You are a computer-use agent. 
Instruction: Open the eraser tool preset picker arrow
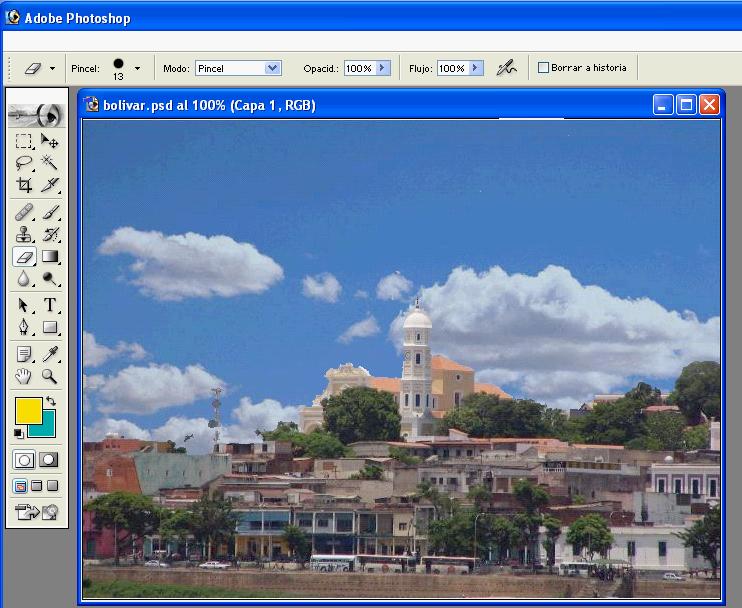coord(53,69)
